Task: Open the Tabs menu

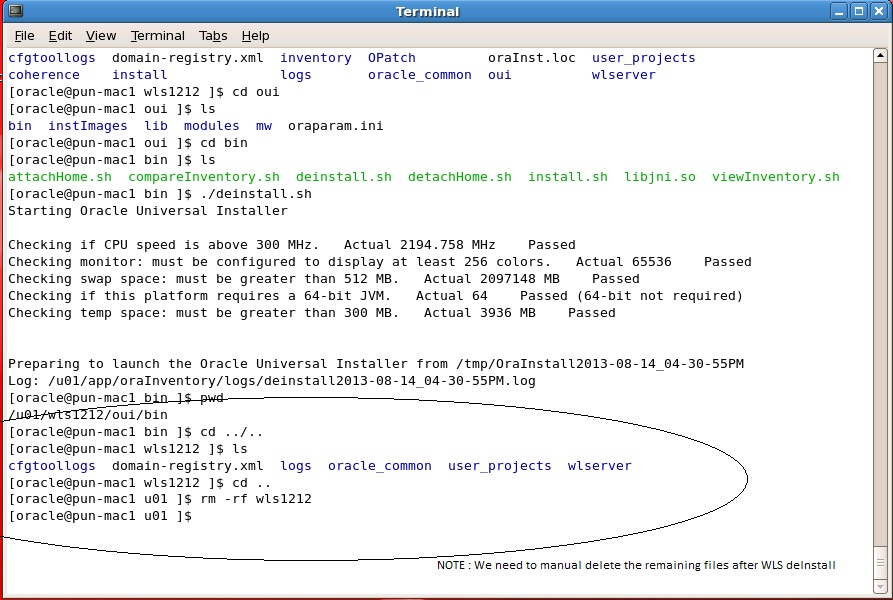Action: 213,36
